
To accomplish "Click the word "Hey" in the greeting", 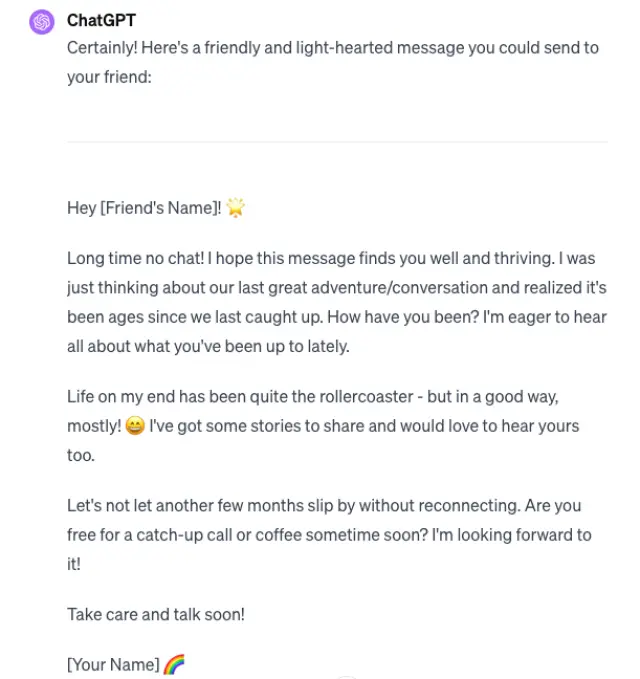I will pyautogui.click(x=81, y=208).
